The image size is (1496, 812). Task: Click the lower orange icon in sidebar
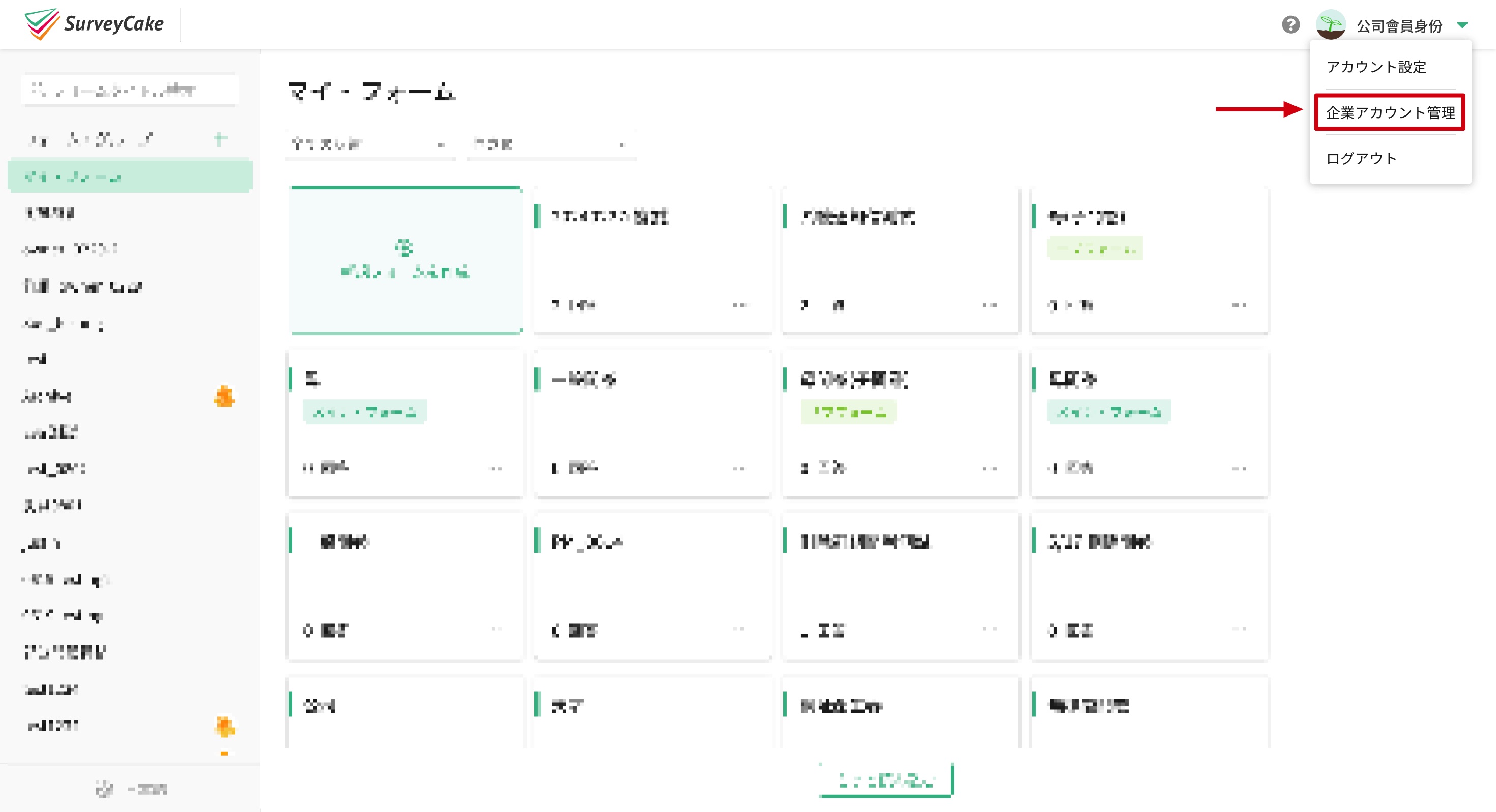point(224,726)
